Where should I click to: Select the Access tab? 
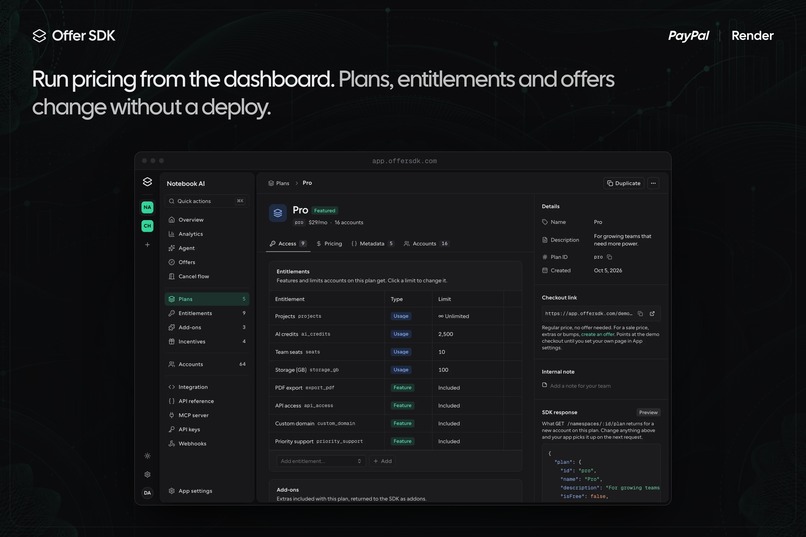click(x=288, y=244)
